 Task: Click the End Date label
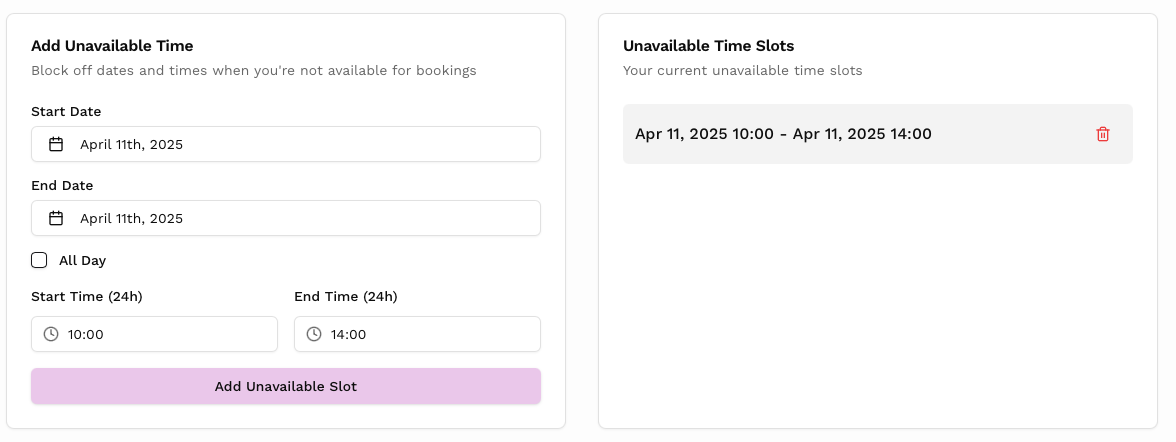[x=62, y=185]
